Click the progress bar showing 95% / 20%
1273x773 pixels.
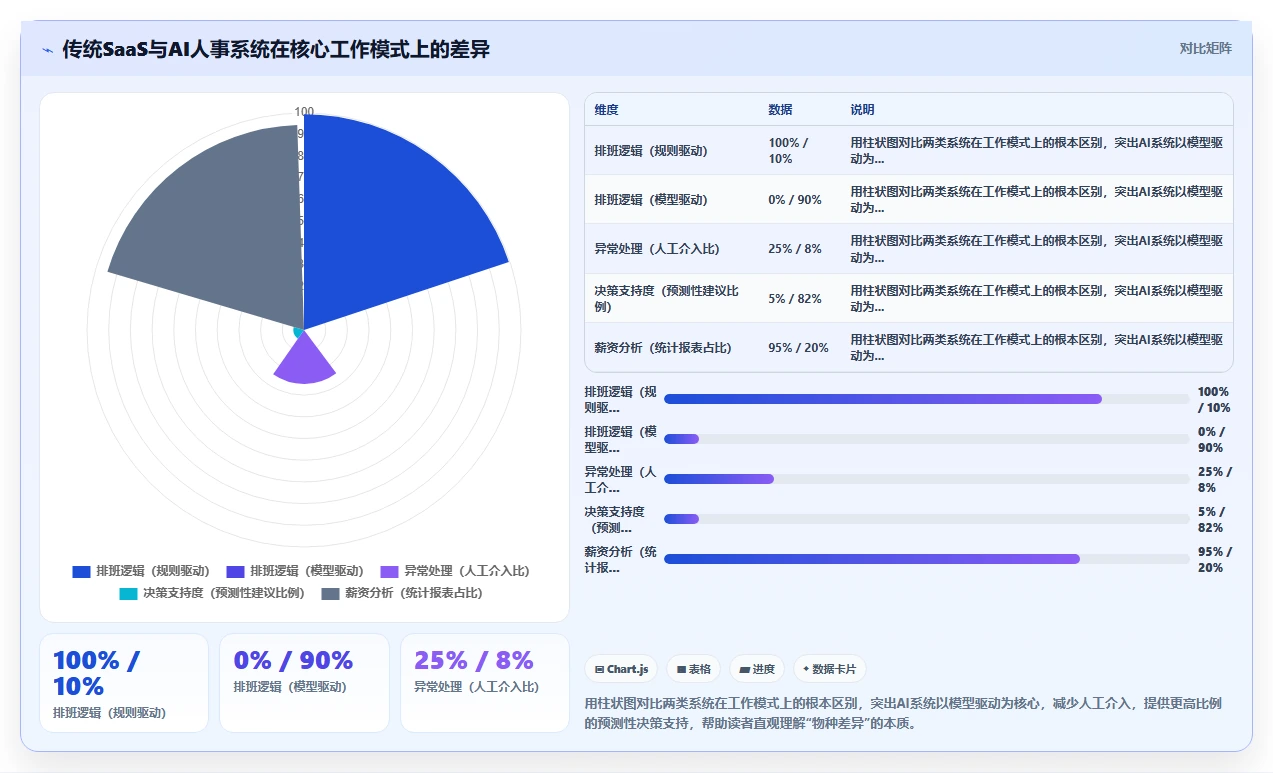[927, 559]
